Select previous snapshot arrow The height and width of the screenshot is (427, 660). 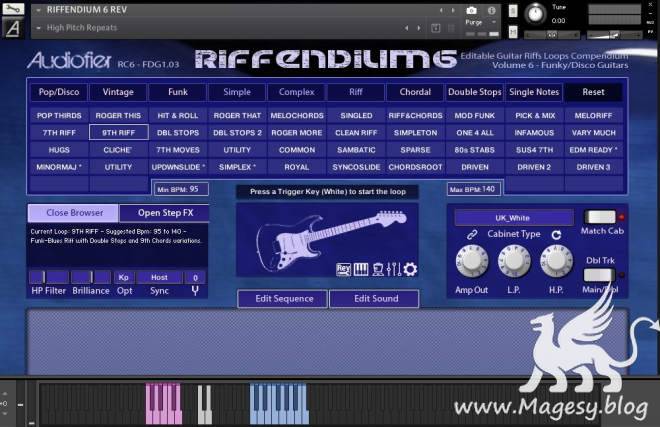[x=407, y=28]
